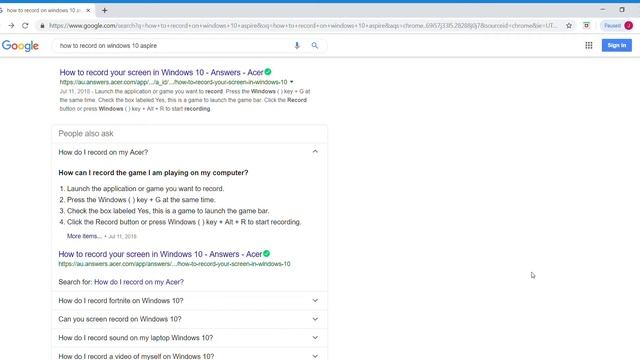Click the search magnifier icon
This screenshot has height=360, width=640.
(315, 46)
